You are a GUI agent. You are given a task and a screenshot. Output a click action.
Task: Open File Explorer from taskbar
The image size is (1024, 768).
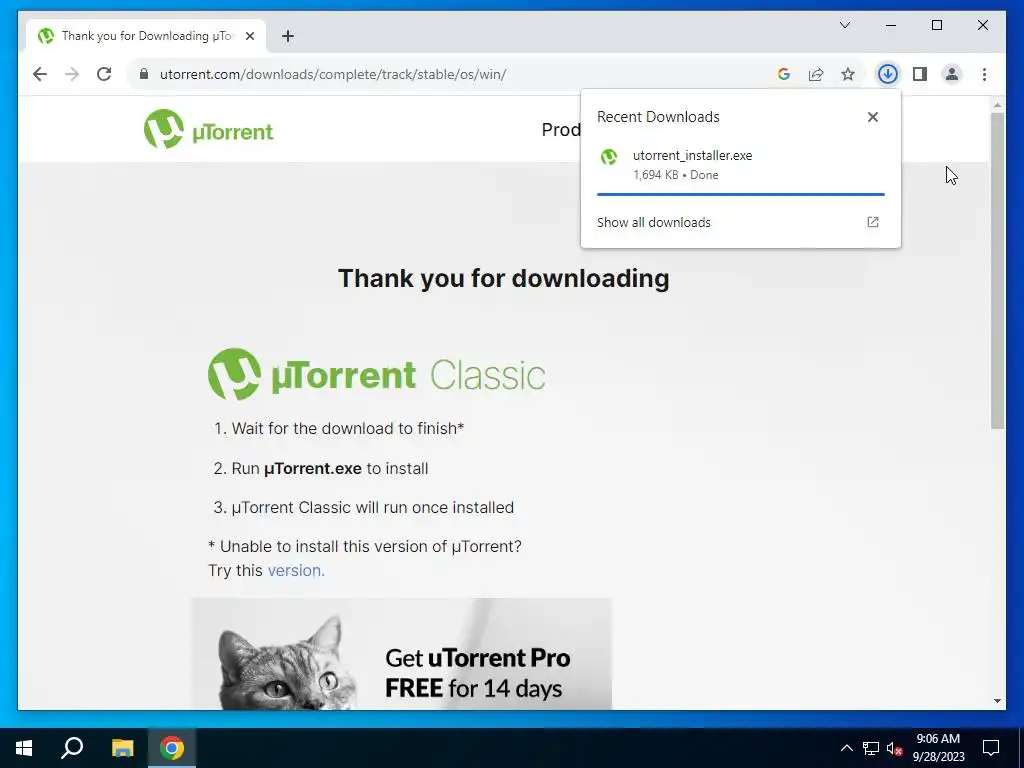pos(122,748)
